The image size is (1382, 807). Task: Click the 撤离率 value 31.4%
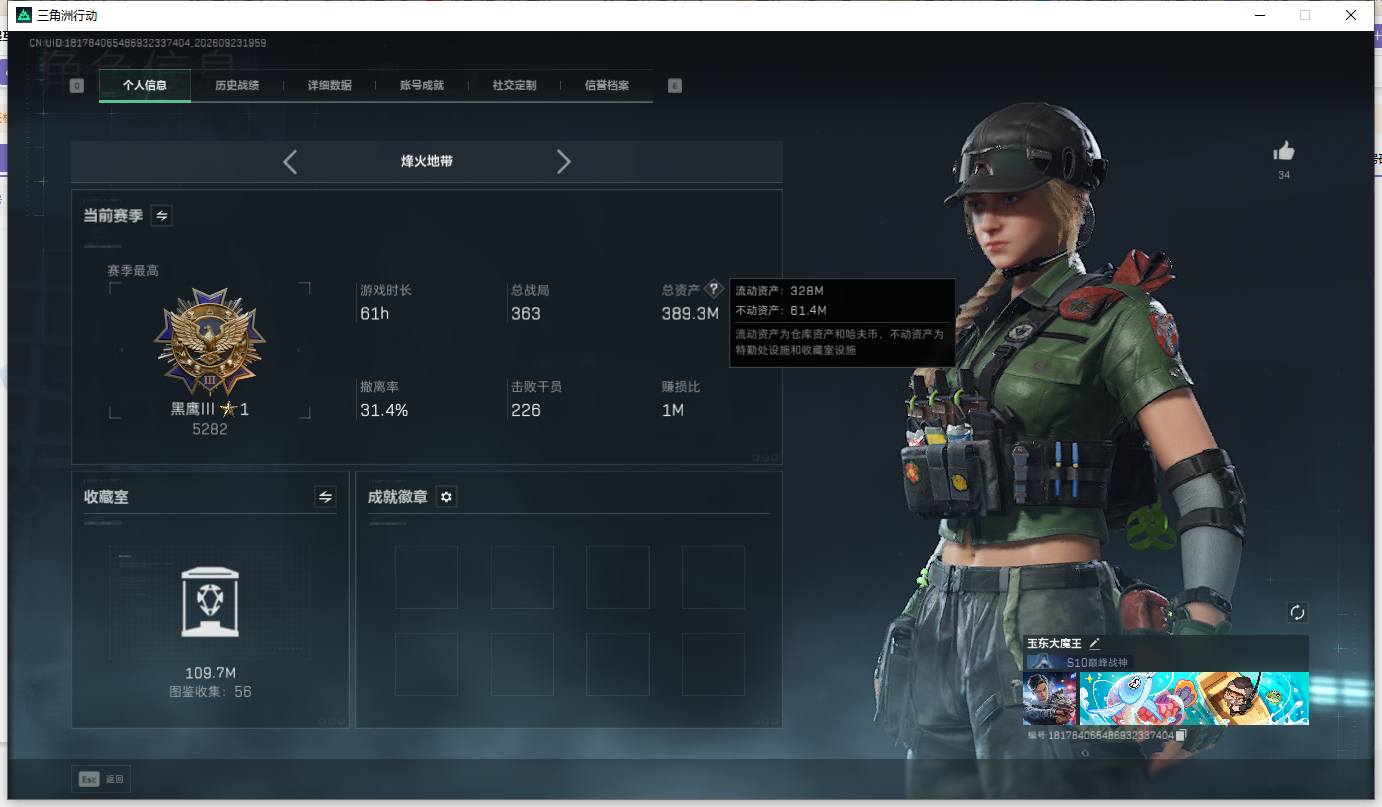click(x=384, y=410)
